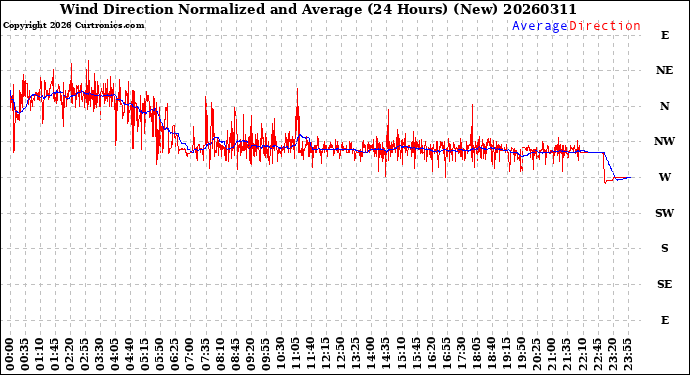The width and height of the screenshot is (690, 375).
Task: Click the 00:35 time label
Action: (x=25, y=354)
